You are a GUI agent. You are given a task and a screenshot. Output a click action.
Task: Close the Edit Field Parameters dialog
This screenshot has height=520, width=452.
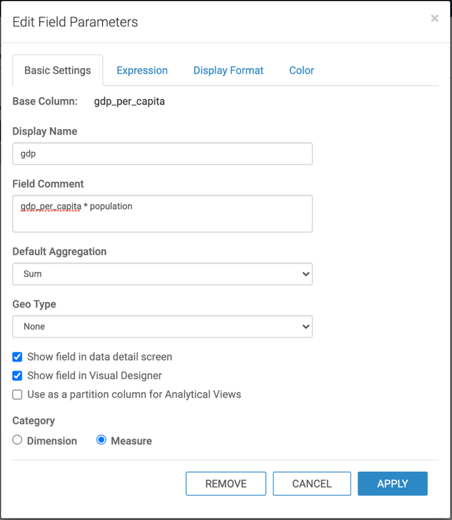pos(434,18)
